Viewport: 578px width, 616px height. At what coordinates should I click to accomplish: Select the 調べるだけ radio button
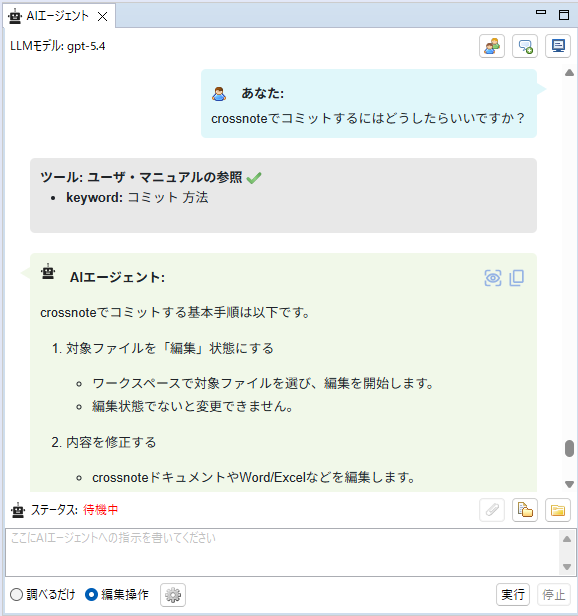17,594
